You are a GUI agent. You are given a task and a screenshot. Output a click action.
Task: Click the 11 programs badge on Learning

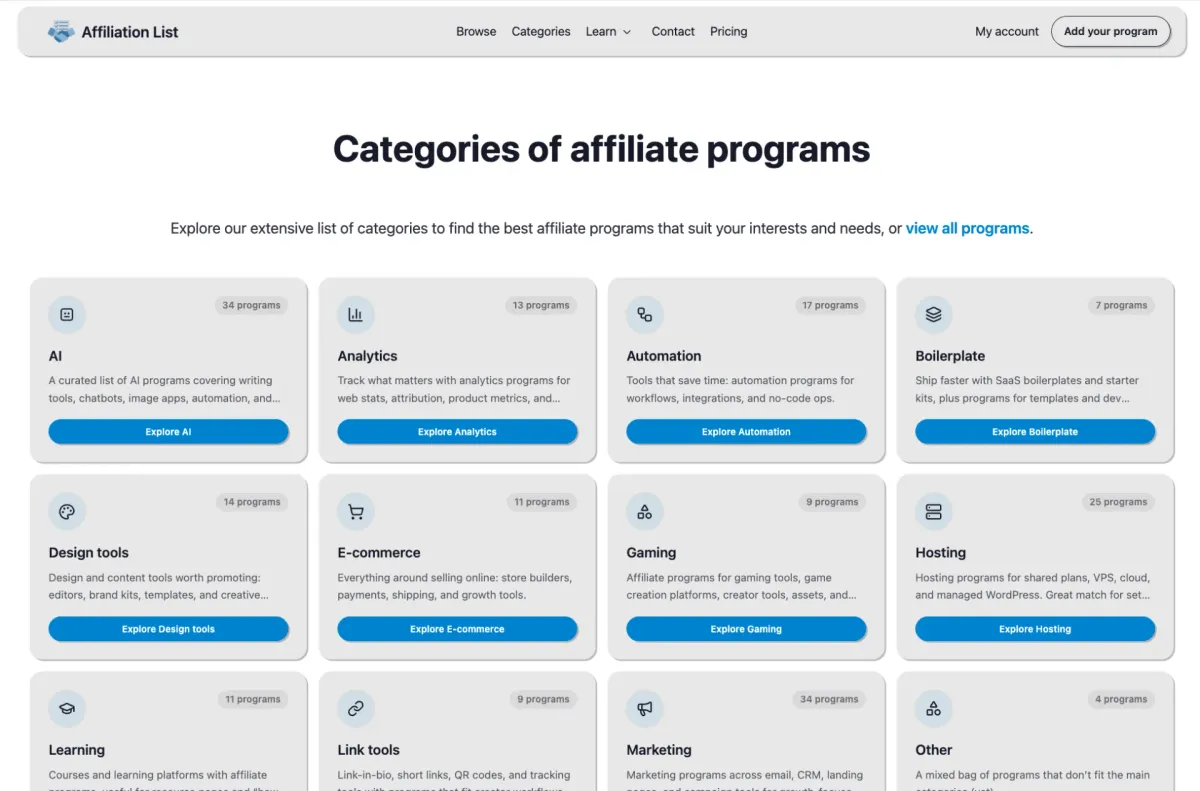[x=253, y=699]
